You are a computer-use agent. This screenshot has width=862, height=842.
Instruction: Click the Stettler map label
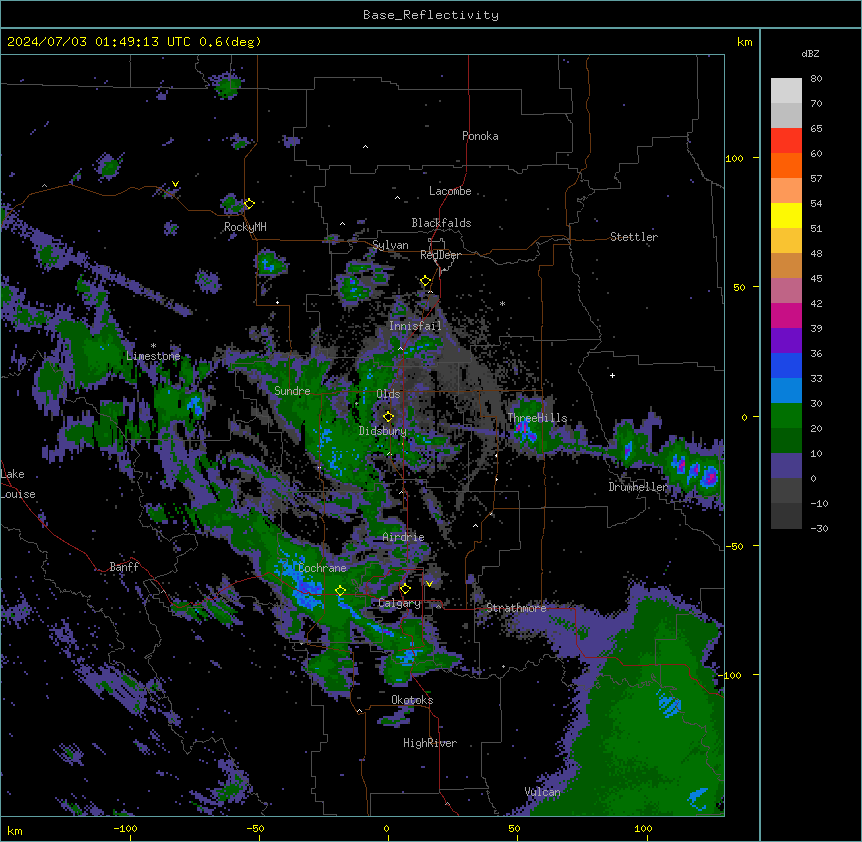[x=634, y=237]
